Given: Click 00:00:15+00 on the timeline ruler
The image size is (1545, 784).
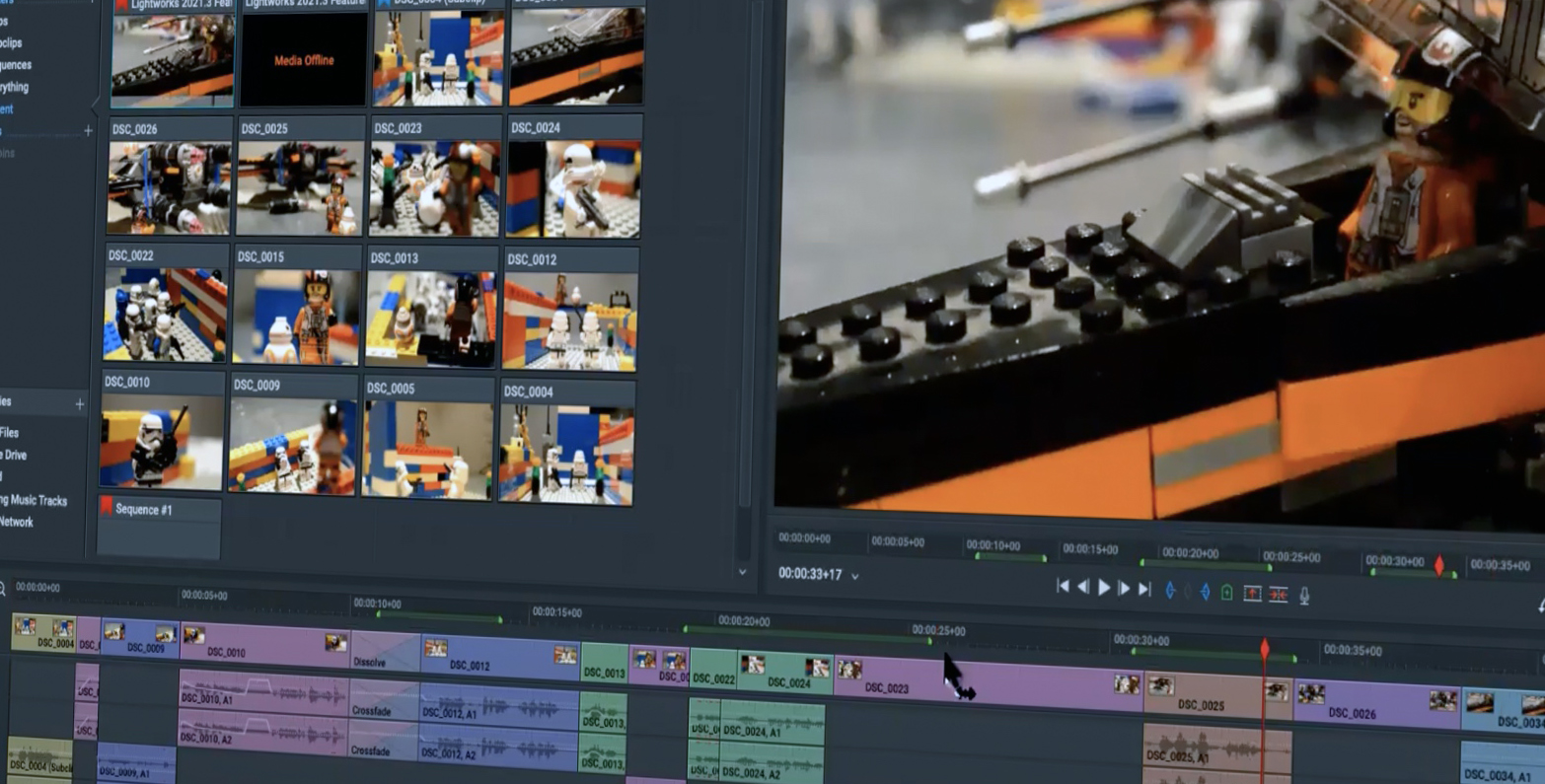Looking at the screenshot, I should tap(557, 612).
